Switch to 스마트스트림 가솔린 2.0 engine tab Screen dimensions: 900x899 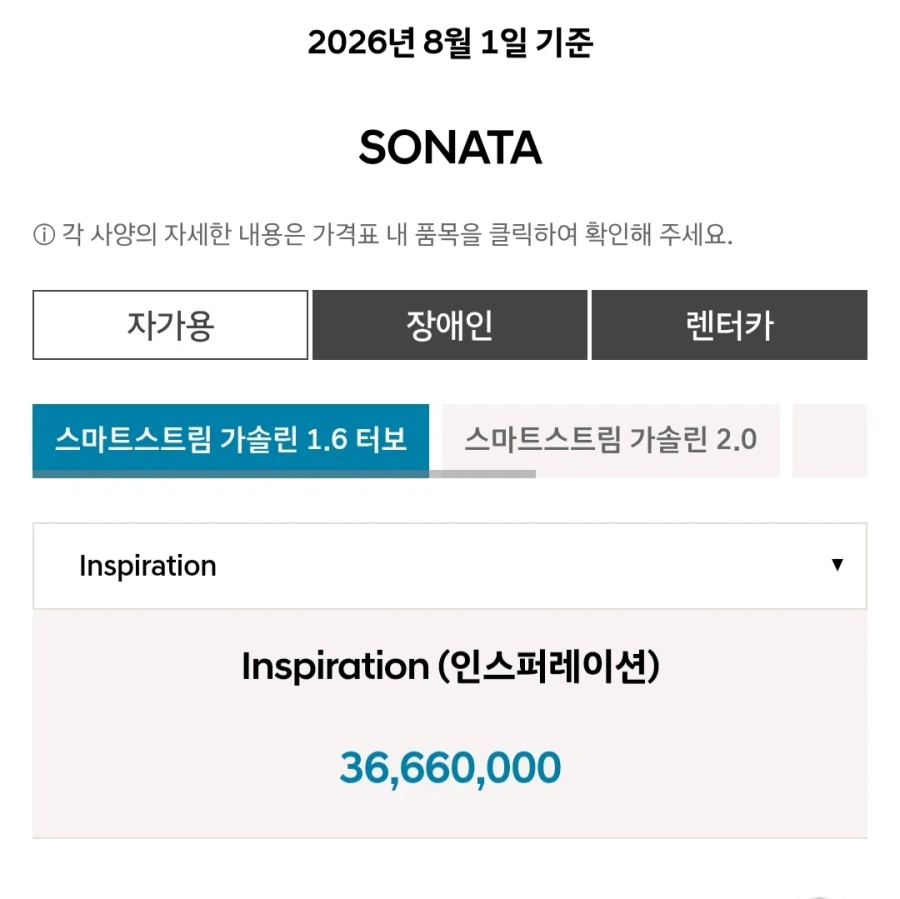click(611, 440)
